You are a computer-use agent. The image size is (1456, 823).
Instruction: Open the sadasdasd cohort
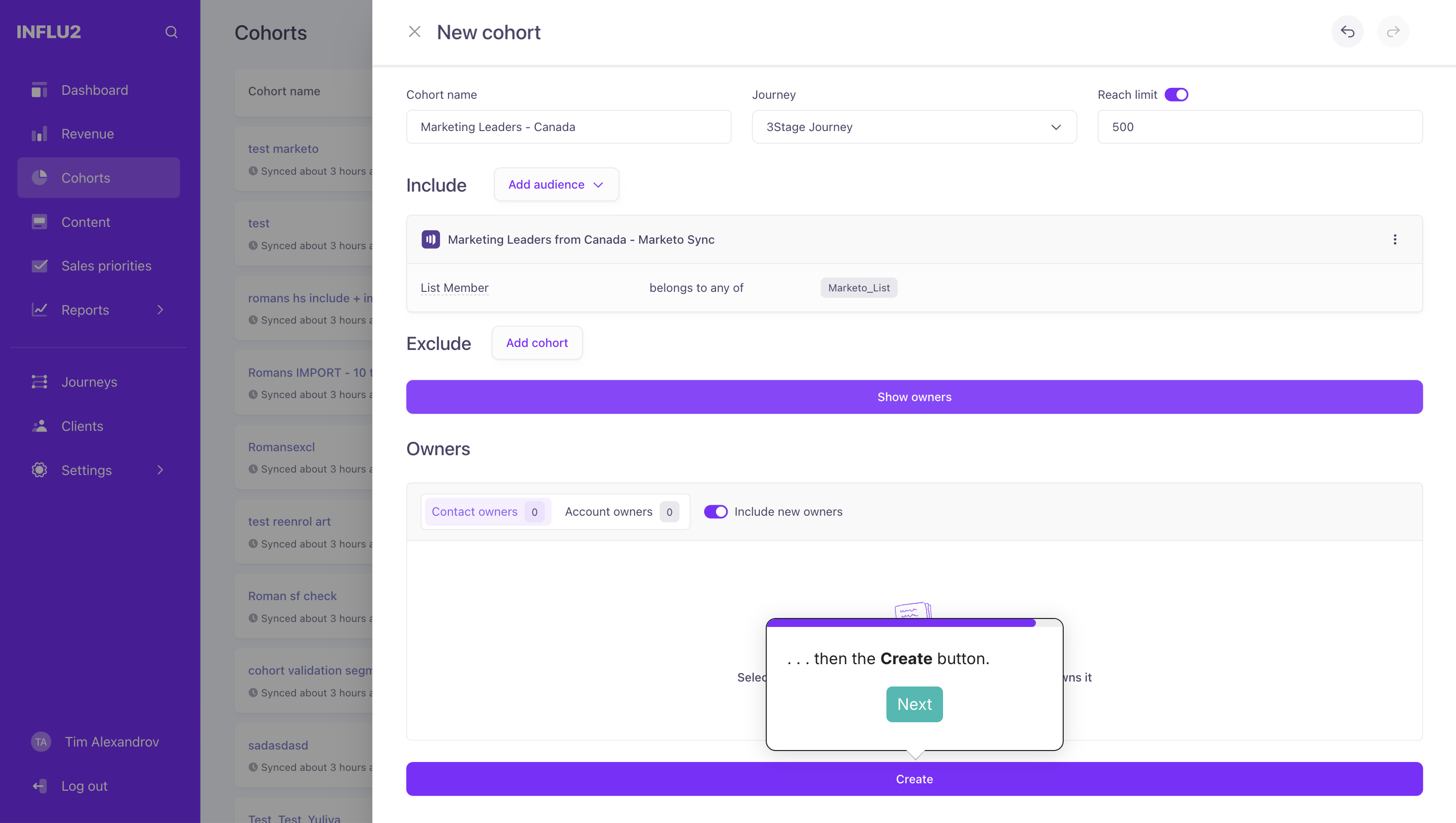pyautogui.click(x=278, y=745)
